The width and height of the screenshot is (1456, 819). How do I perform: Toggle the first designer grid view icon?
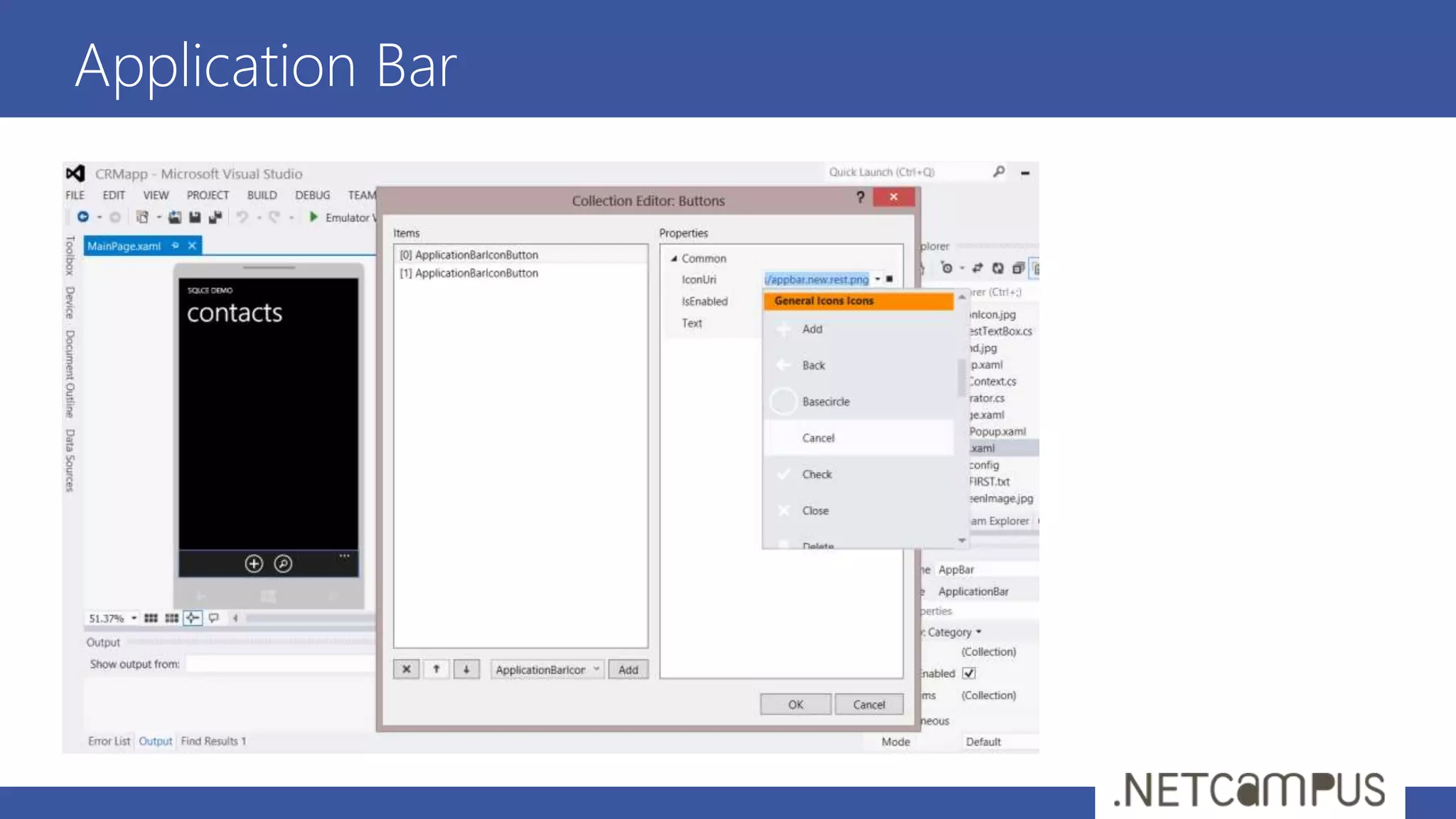tap(151, 618)
